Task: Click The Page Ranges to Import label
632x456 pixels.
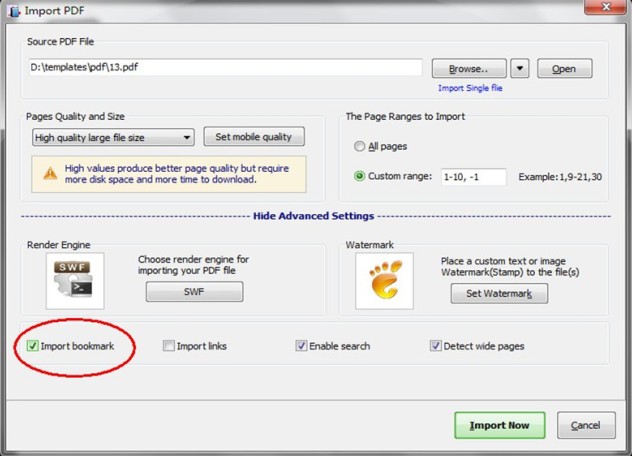Action: coord(405,117)
